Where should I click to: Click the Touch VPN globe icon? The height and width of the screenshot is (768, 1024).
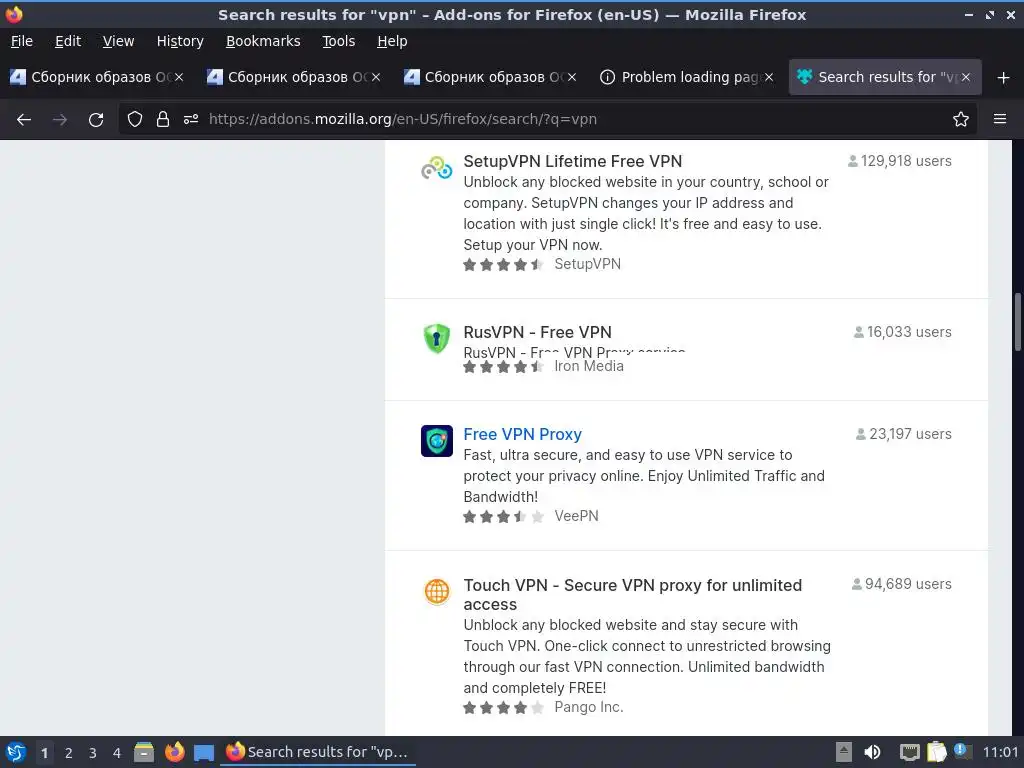click(x=436, y=592)
